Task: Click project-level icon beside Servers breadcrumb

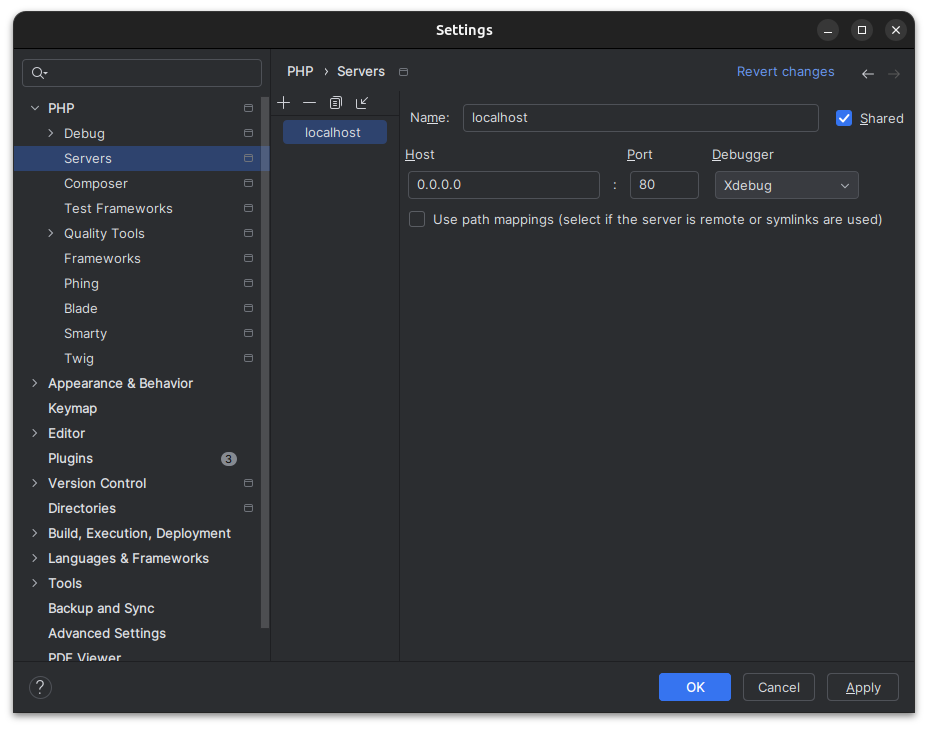Action: coord(403,72)
